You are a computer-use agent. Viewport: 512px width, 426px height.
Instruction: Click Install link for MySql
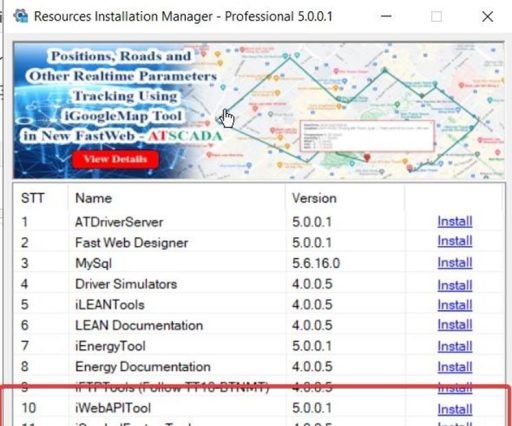click(x=455, y=263)
